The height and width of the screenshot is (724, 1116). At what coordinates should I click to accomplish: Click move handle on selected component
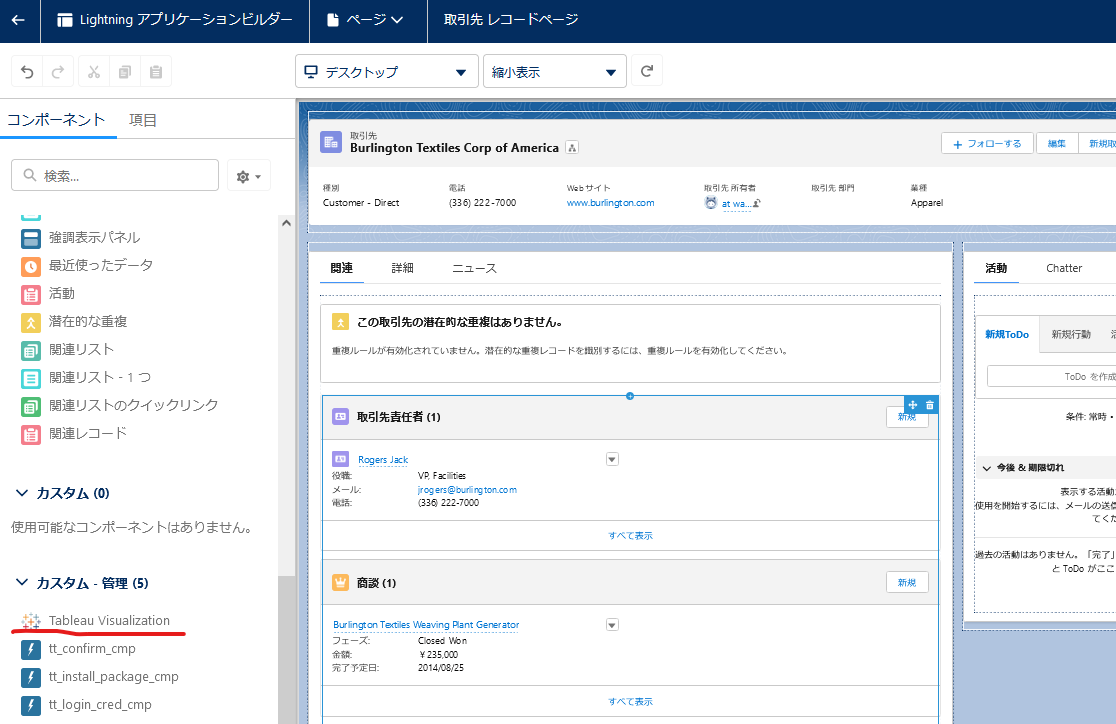tap(912, 405)
